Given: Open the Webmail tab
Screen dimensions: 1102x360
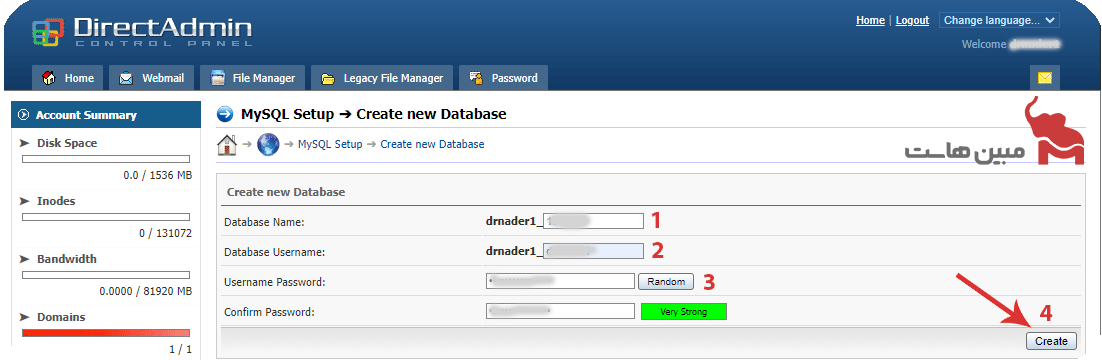Looking at the screenshot, I should click(x=151, y=78).
